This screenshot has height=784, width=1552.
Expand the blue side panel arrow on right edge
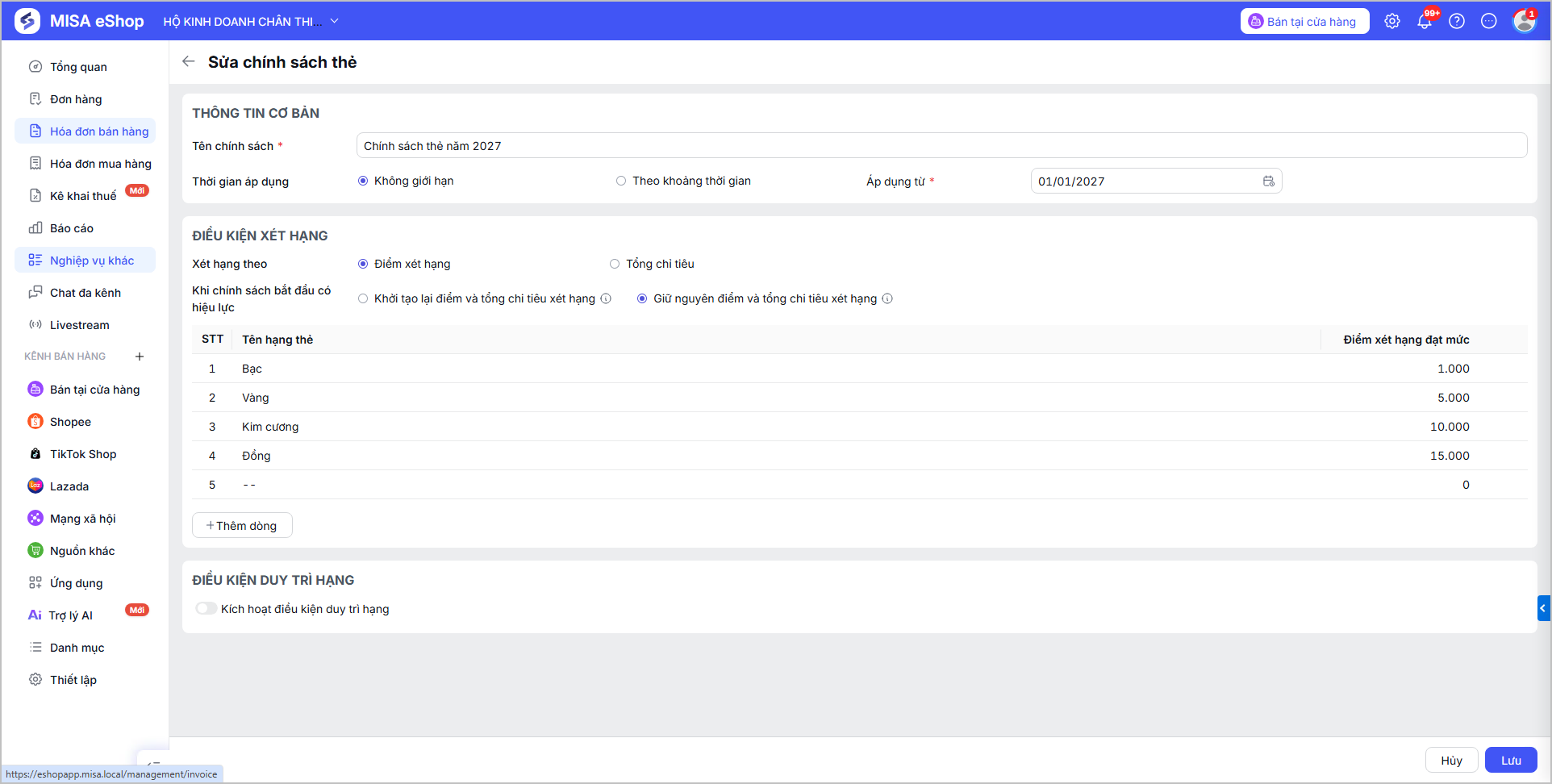pos(1543,608)
